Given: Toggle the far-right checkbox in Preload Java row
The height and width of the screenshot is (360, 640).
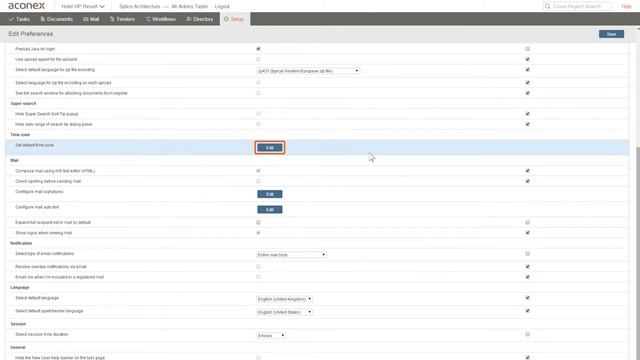Looking at the screenshot, I should click(x=527, y=49).
